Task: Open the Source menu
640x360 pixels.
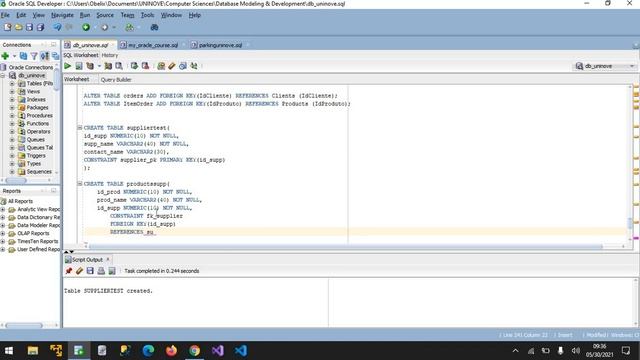Action: [105, 15]
